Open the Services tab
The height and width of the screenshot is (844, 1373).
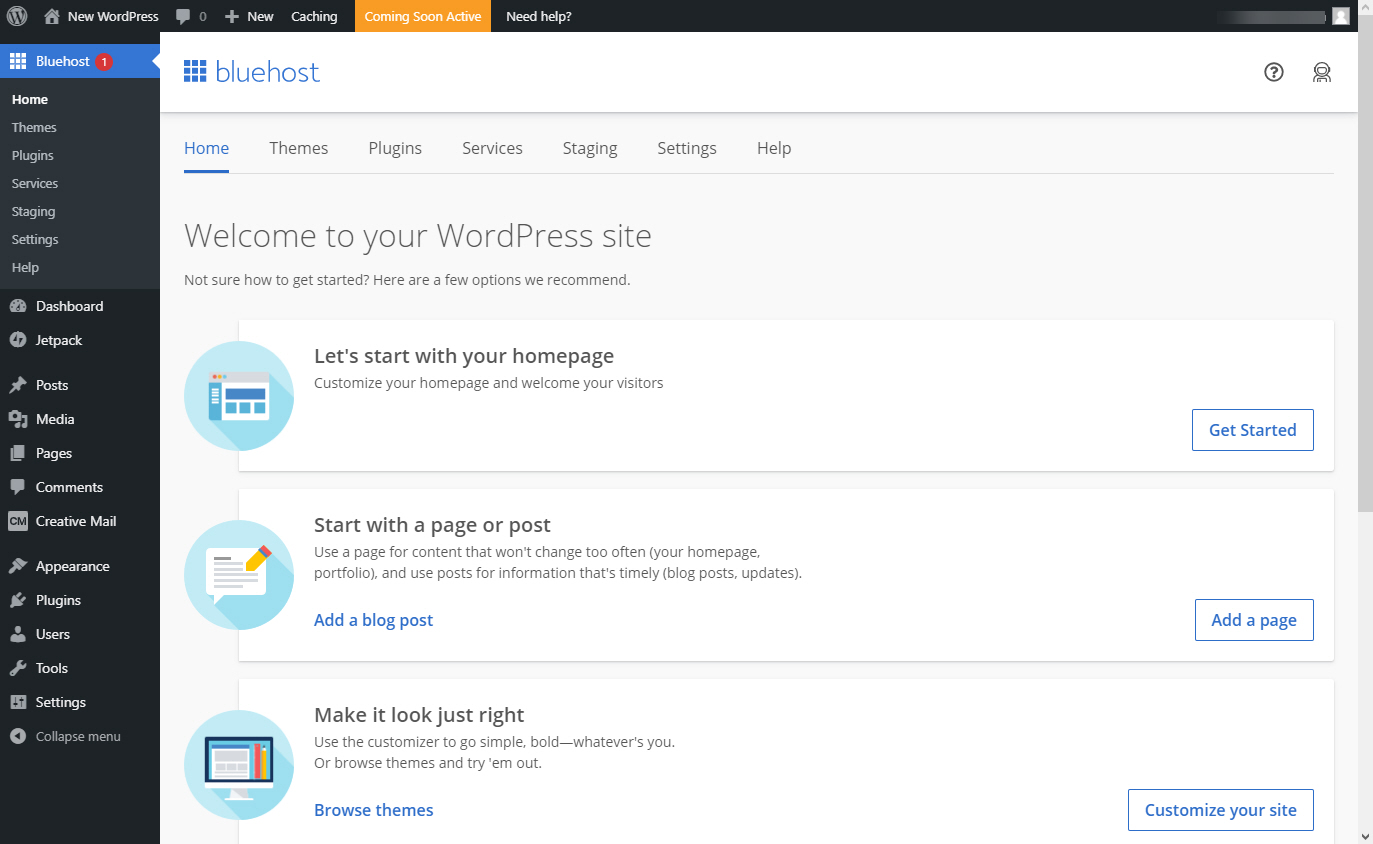click(492, 148)
